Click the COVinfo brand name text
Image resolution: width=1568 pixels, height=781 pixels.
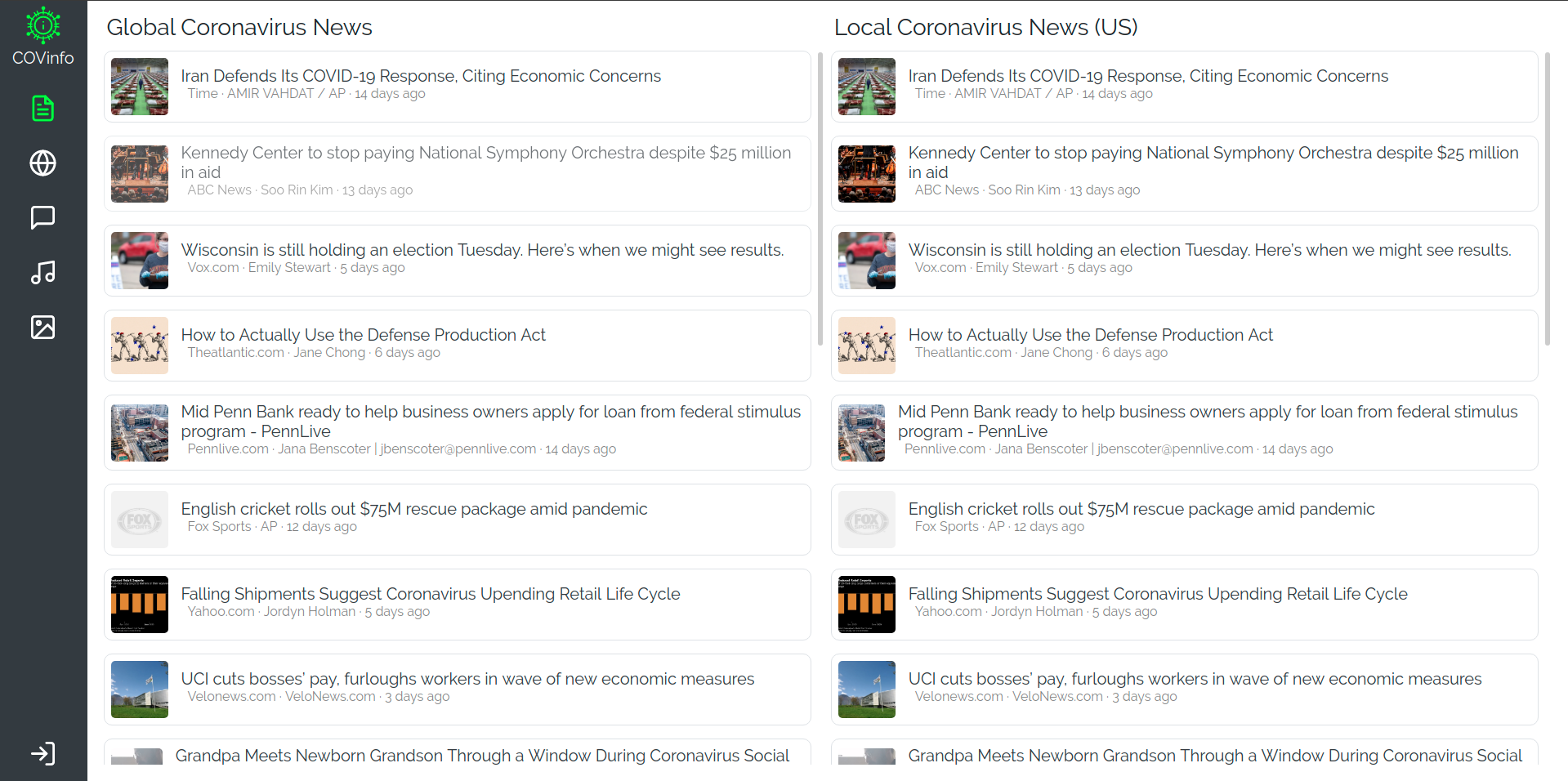(x=43, y=58)
